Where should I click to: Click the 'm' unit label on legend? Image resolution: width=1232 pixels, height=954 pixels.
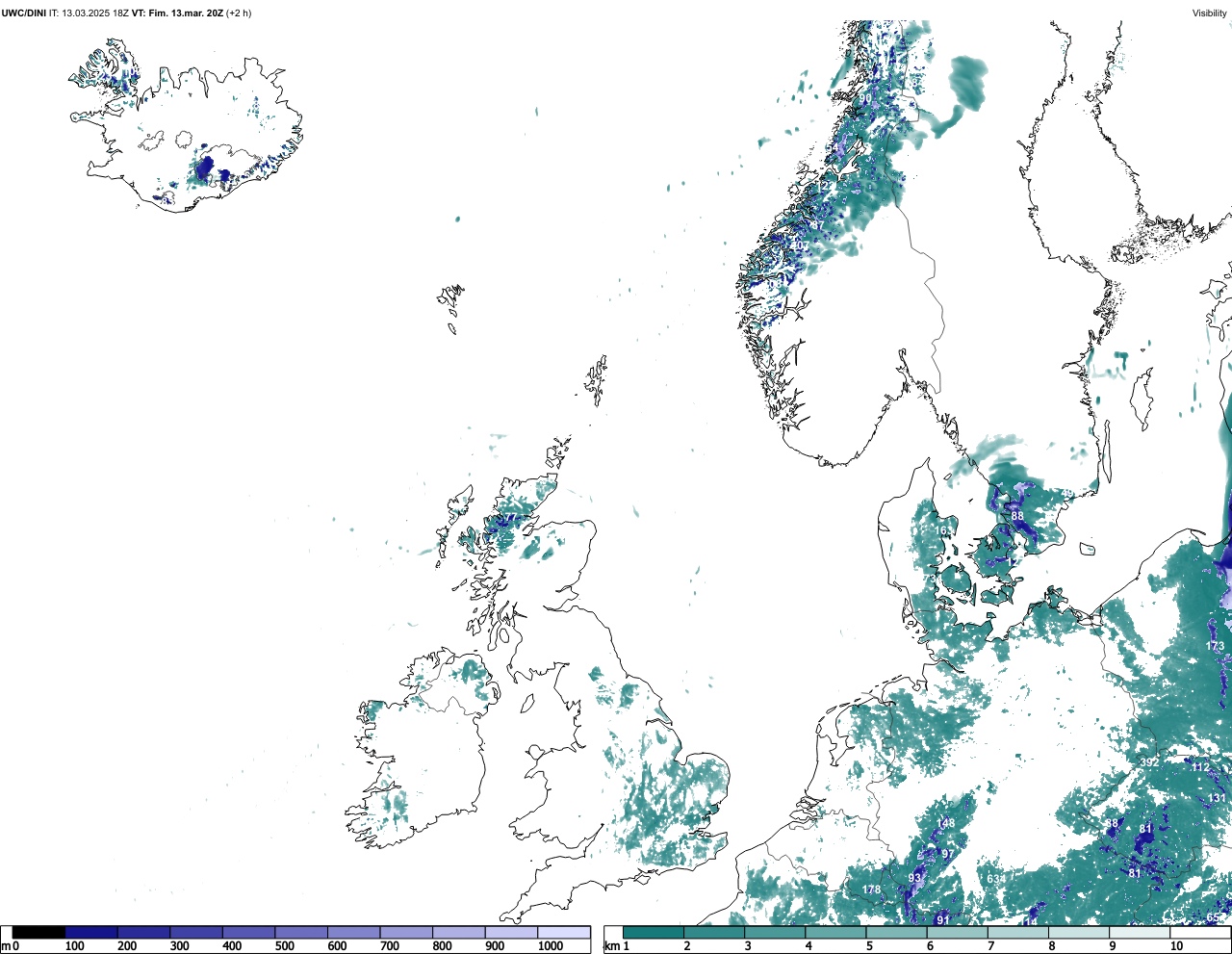coord(6,947)
